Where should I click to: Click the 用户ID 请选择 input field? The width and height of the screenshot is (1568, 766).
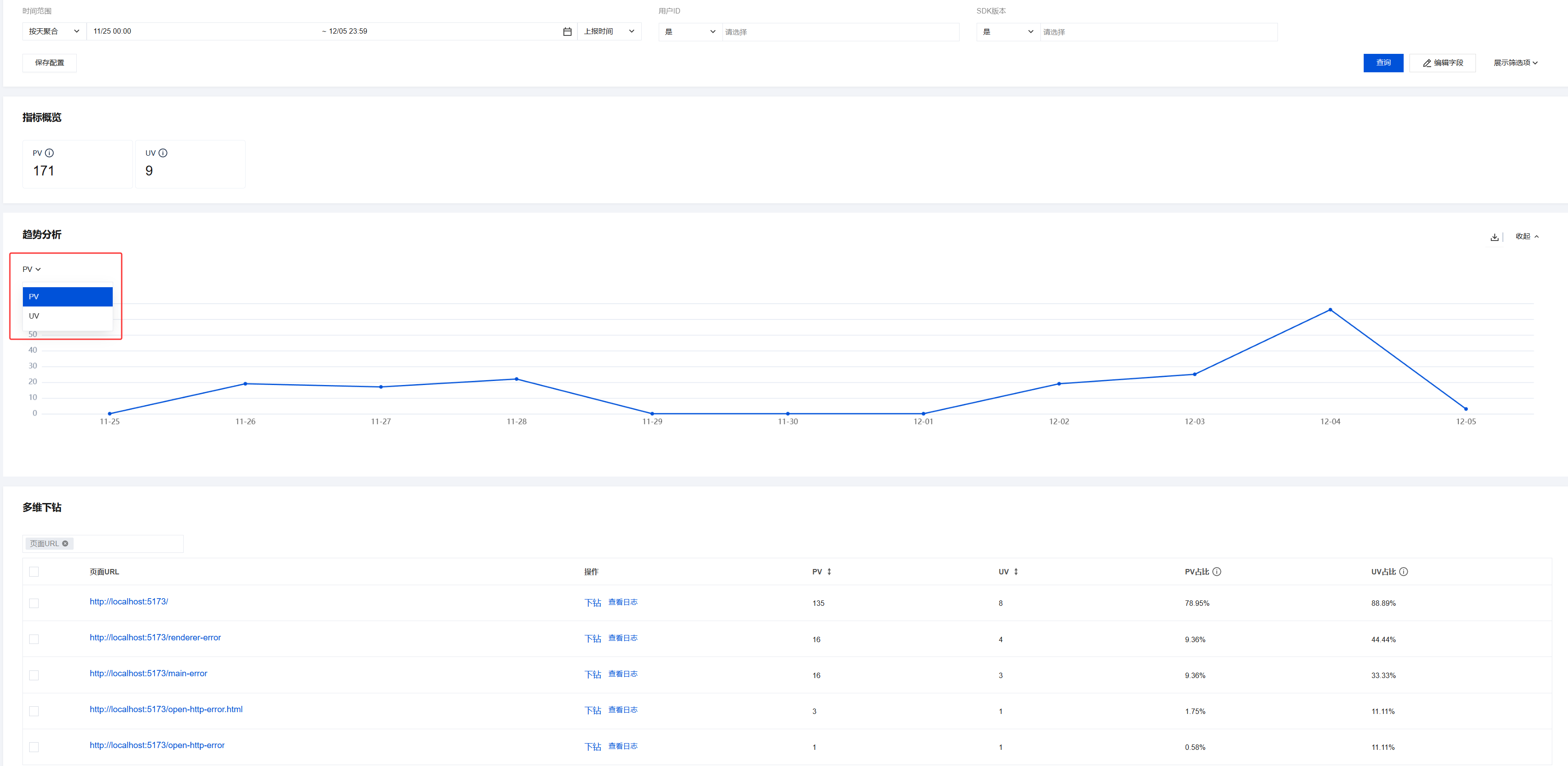[839, 32]
